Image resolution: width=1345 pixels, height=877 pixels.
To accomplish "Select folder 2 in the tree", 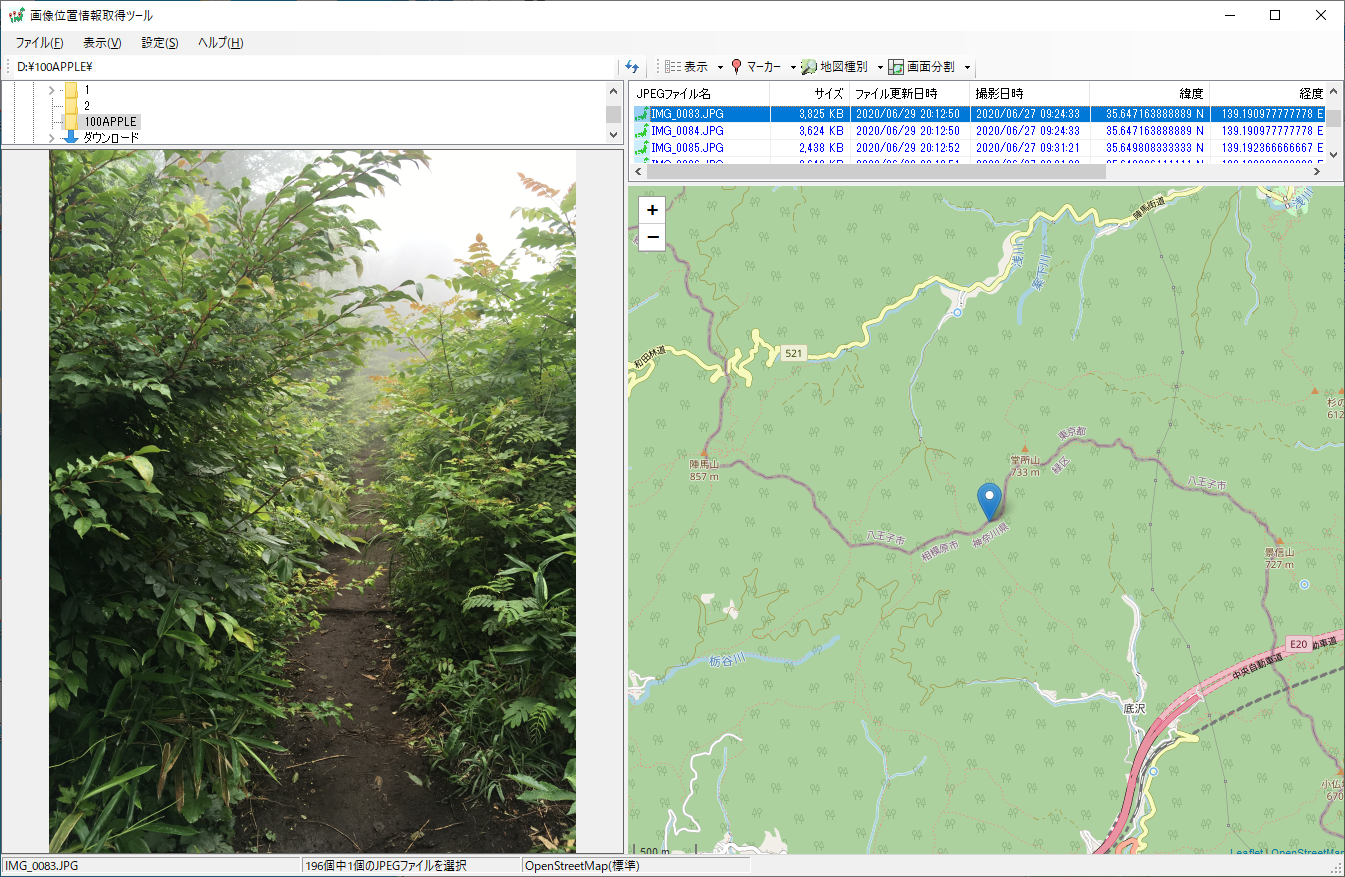I will (x=87, y=105).
